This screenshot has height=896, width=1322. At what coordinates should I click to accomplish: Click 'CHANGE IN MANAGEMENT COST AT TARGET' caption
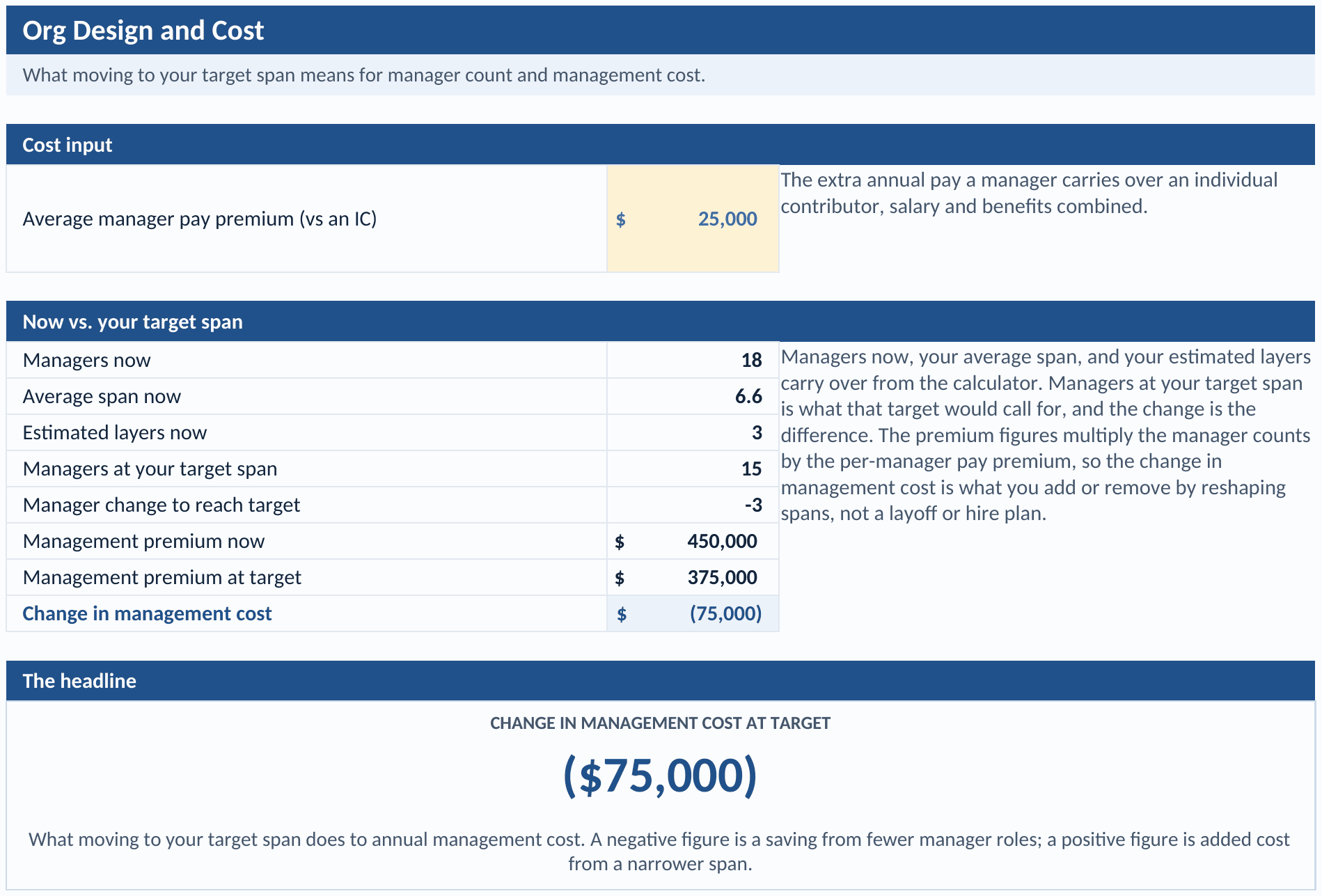660,723
